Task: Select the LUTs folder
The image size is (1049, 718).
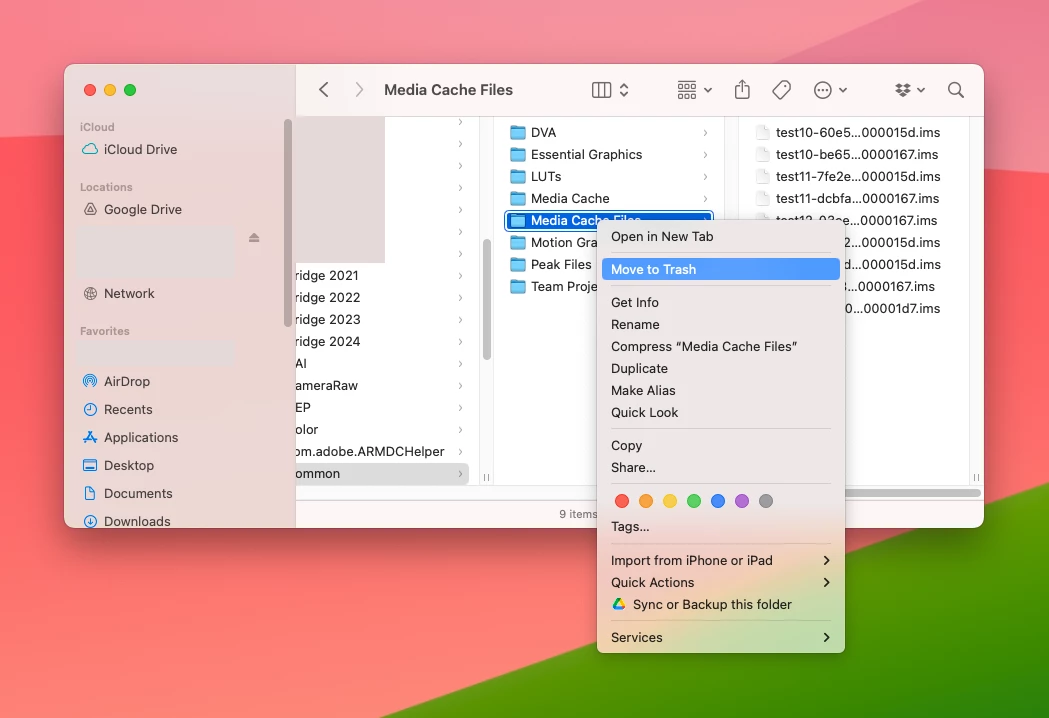Action: 607,177
